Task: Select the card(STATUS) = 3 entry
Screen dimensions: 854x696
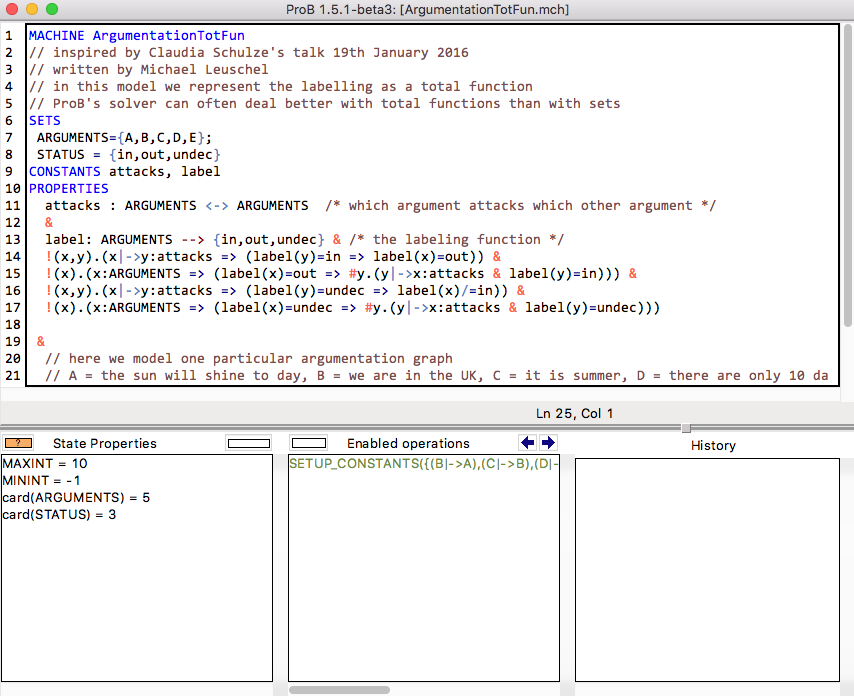Action: (59, 515)
